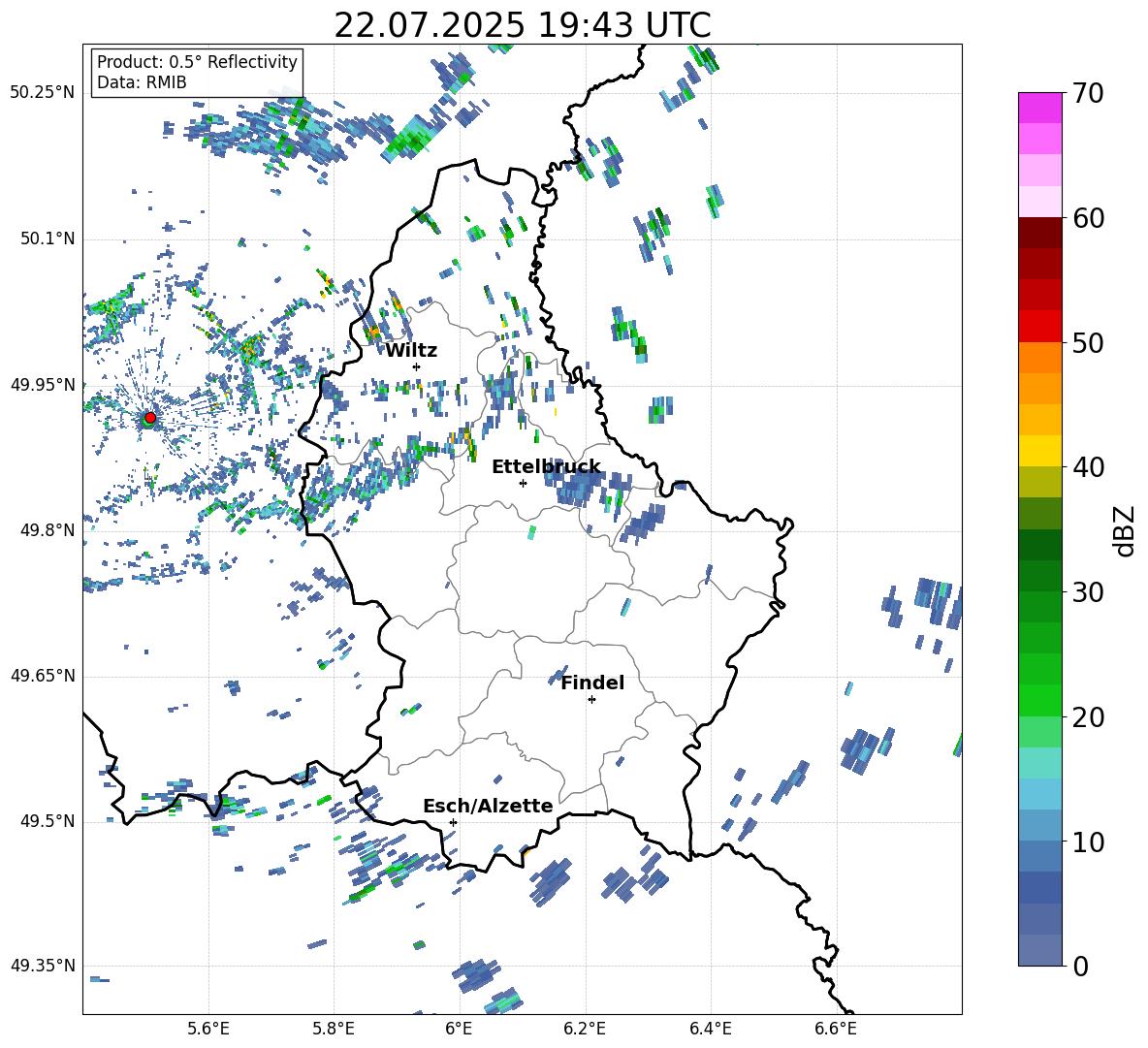This screenshot has width=1148, height=1048.
Task: Click the 50.1°N latitude label
Action: (47, 239)
